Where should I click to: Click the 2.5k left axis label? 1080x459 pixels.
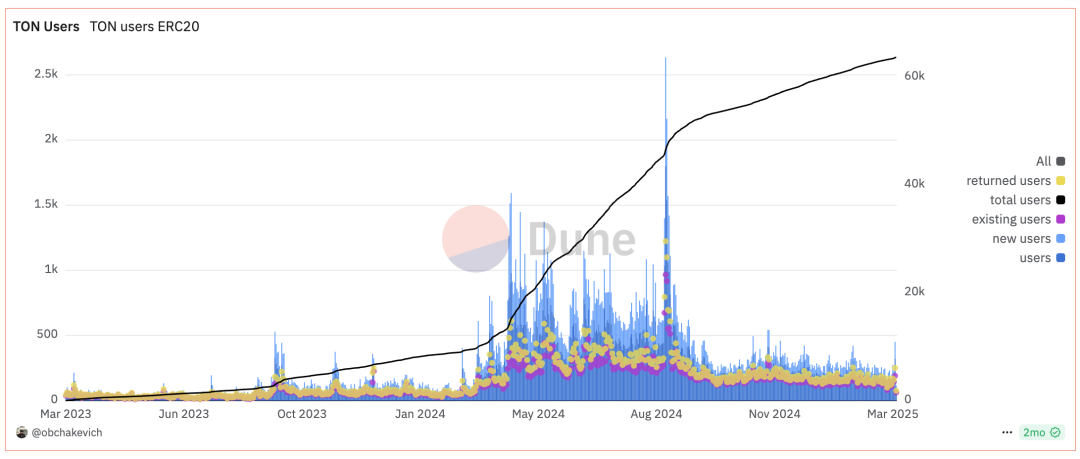pyautogui.click(x=43, y=75)
